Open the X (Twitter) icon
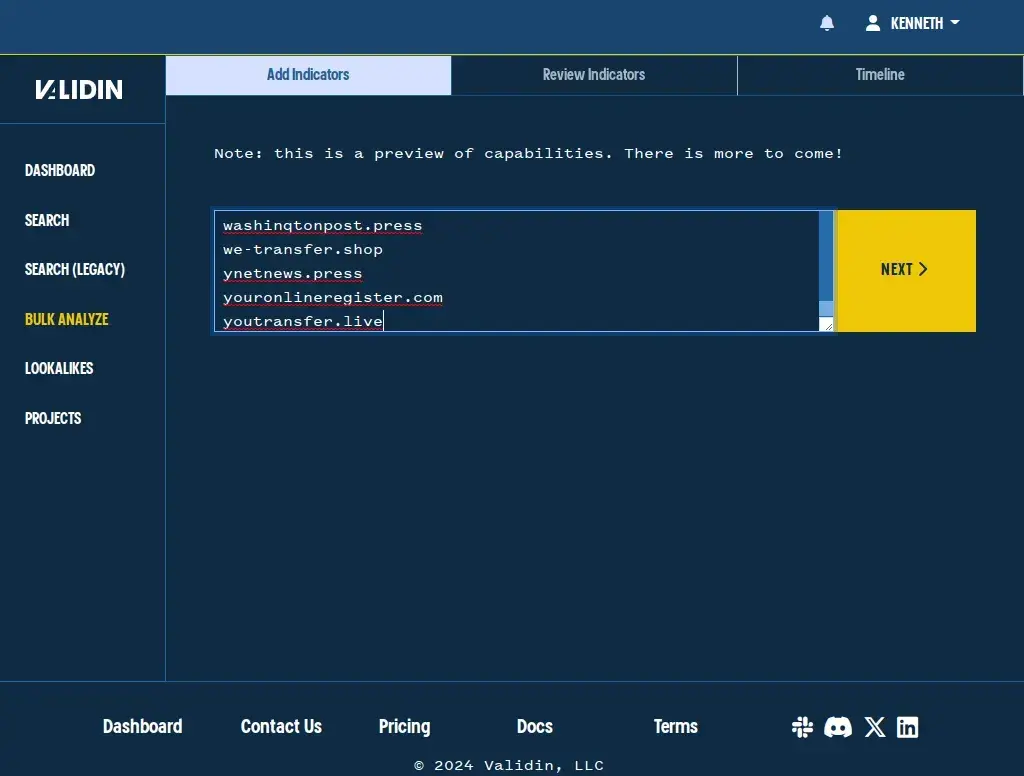Image resolution: width=1024 pixels, height=776 pixels. (875, 727)
